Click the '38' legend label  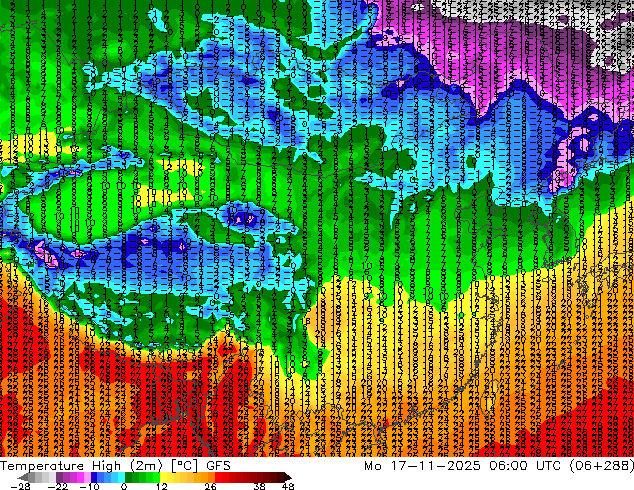(x=260, y=486)
